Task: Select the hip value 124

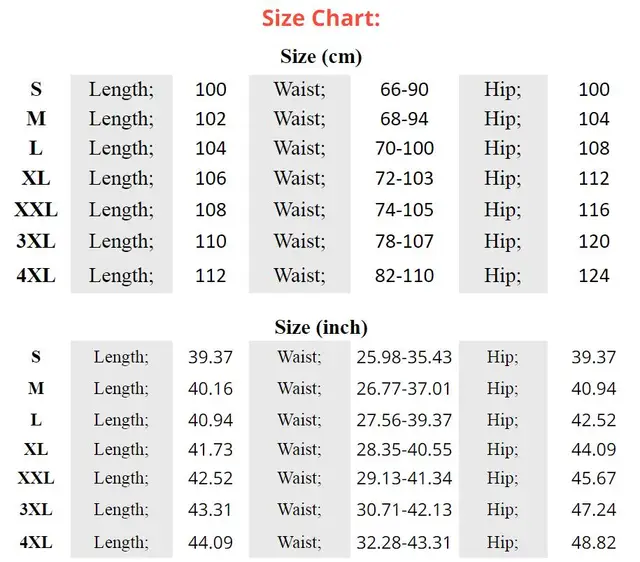Action: click(594, 275)
